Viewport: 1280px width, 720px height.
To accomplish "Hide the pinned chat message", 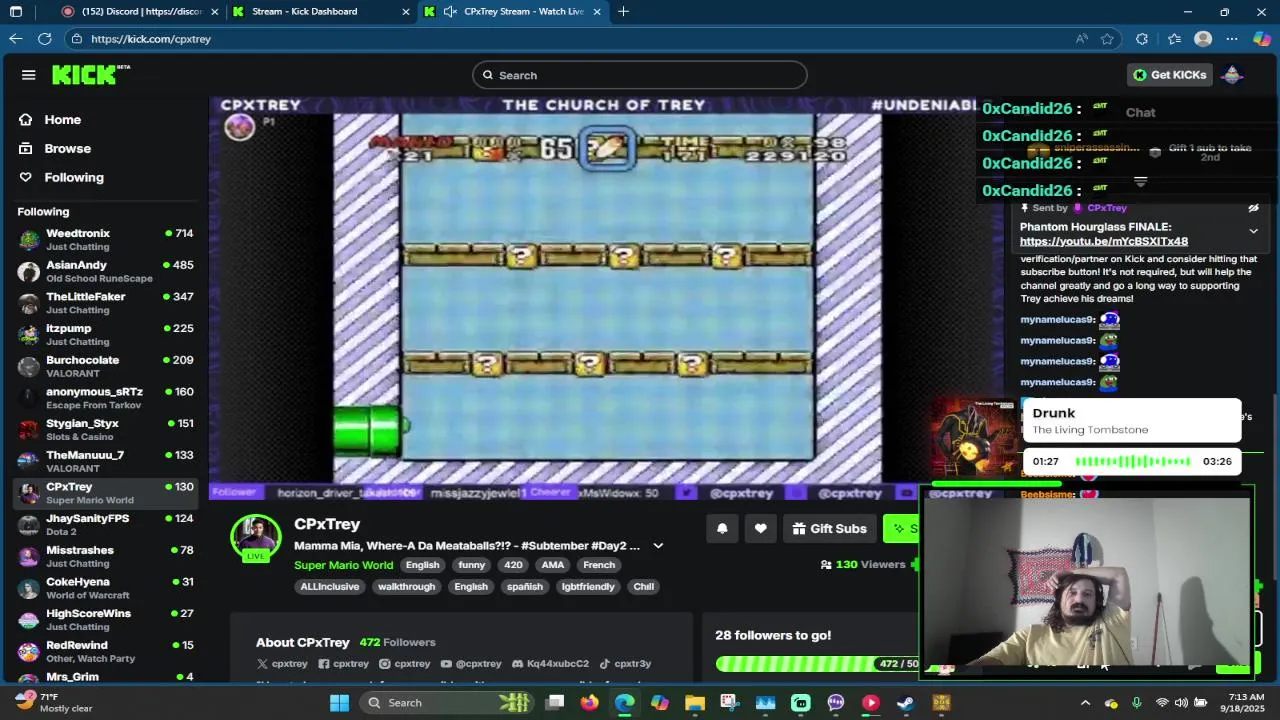I will [1253, 208].
